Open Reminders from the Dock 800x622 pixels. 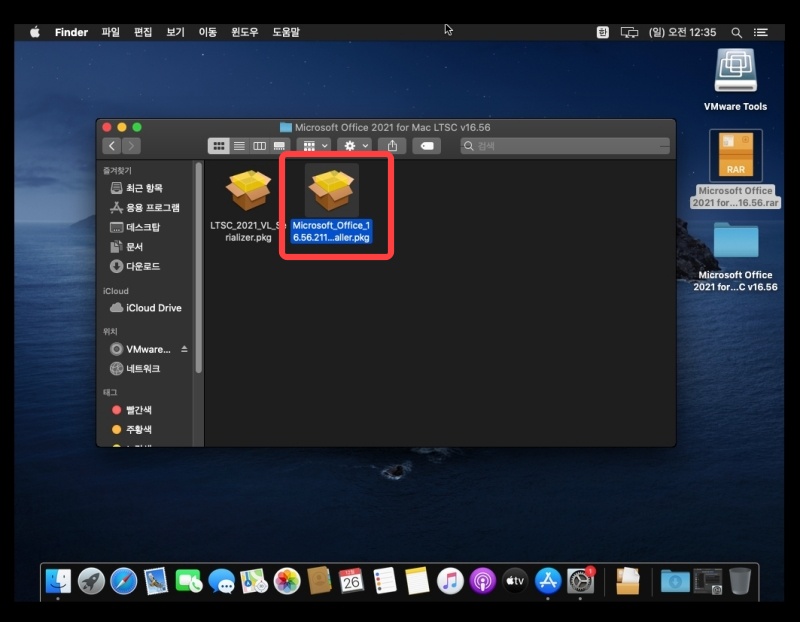pos(384,581)
